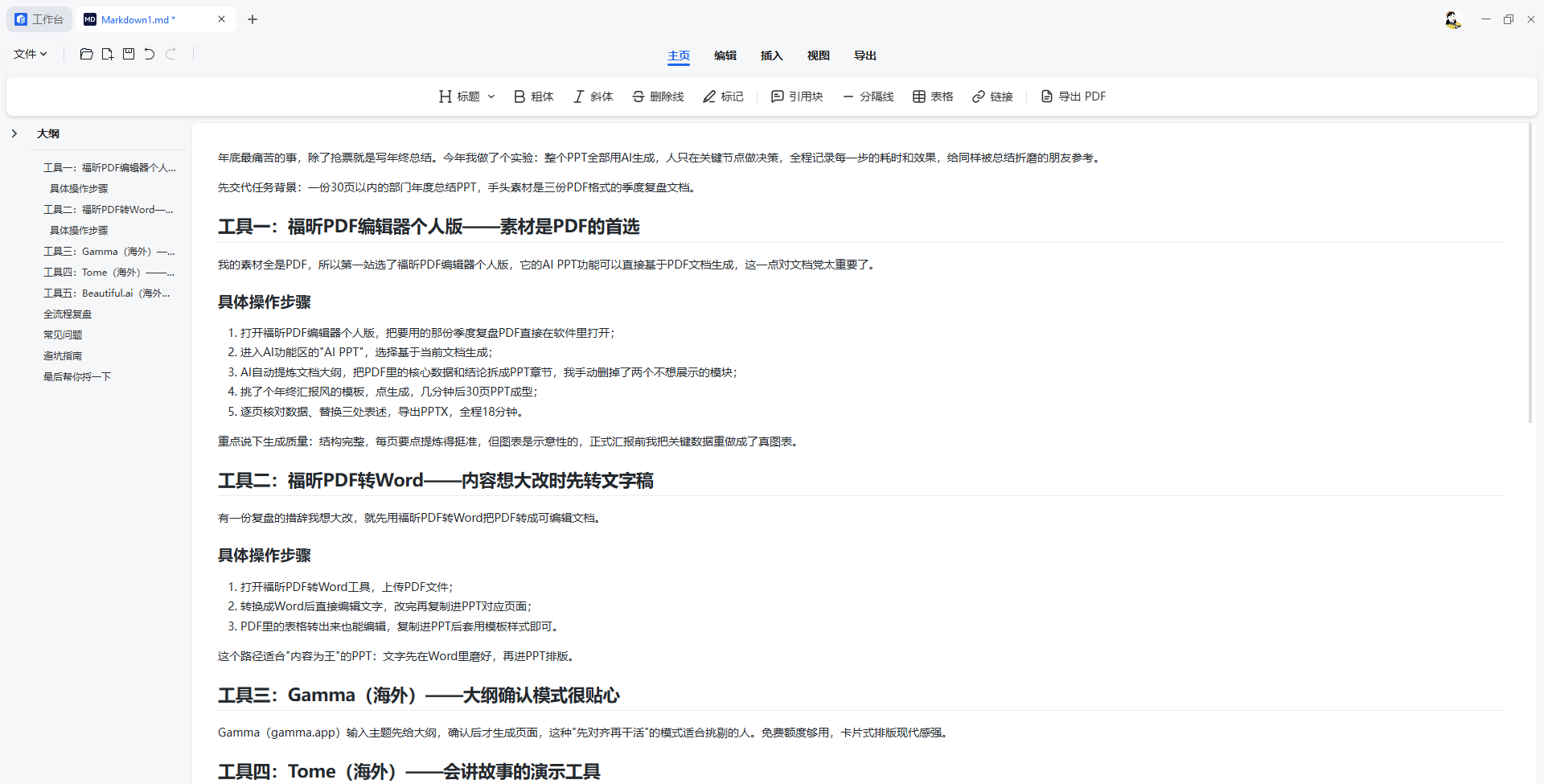This screenshot has width=1544, height=784.
Task: Switch to the 导出 ribbon tab
Action: 865,55
